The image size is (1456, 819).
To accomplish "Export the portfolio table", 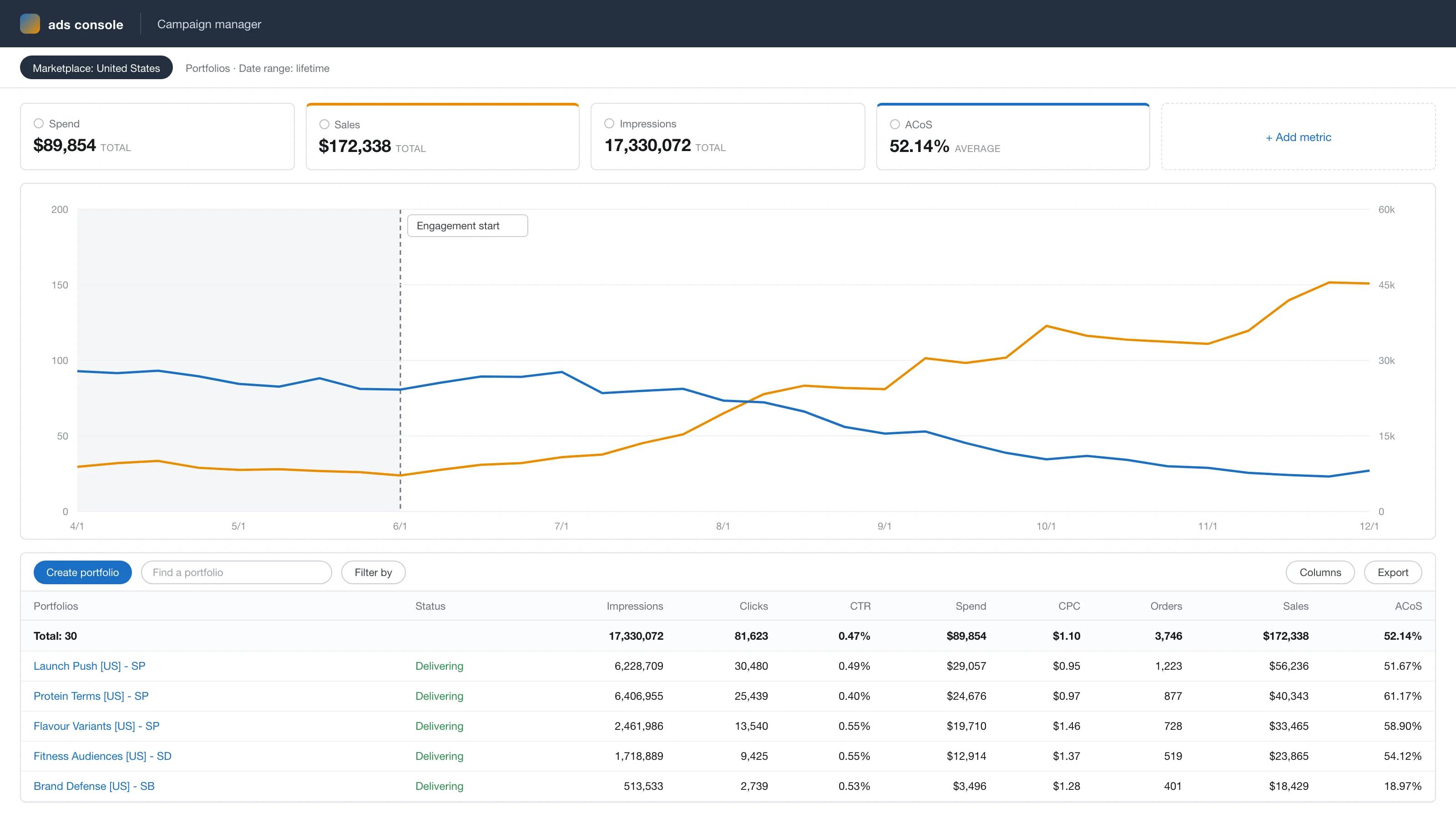I will (1393, 572).
